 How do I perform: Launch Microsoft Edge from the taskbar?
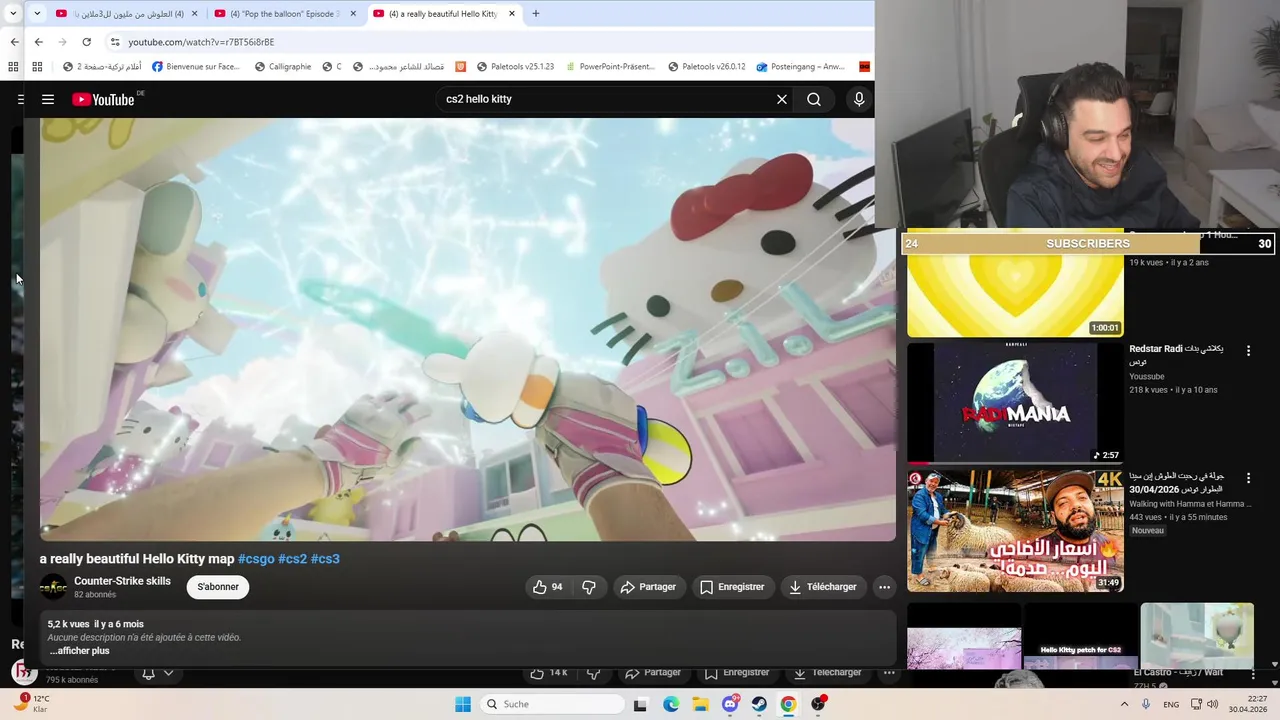point(671,704)
